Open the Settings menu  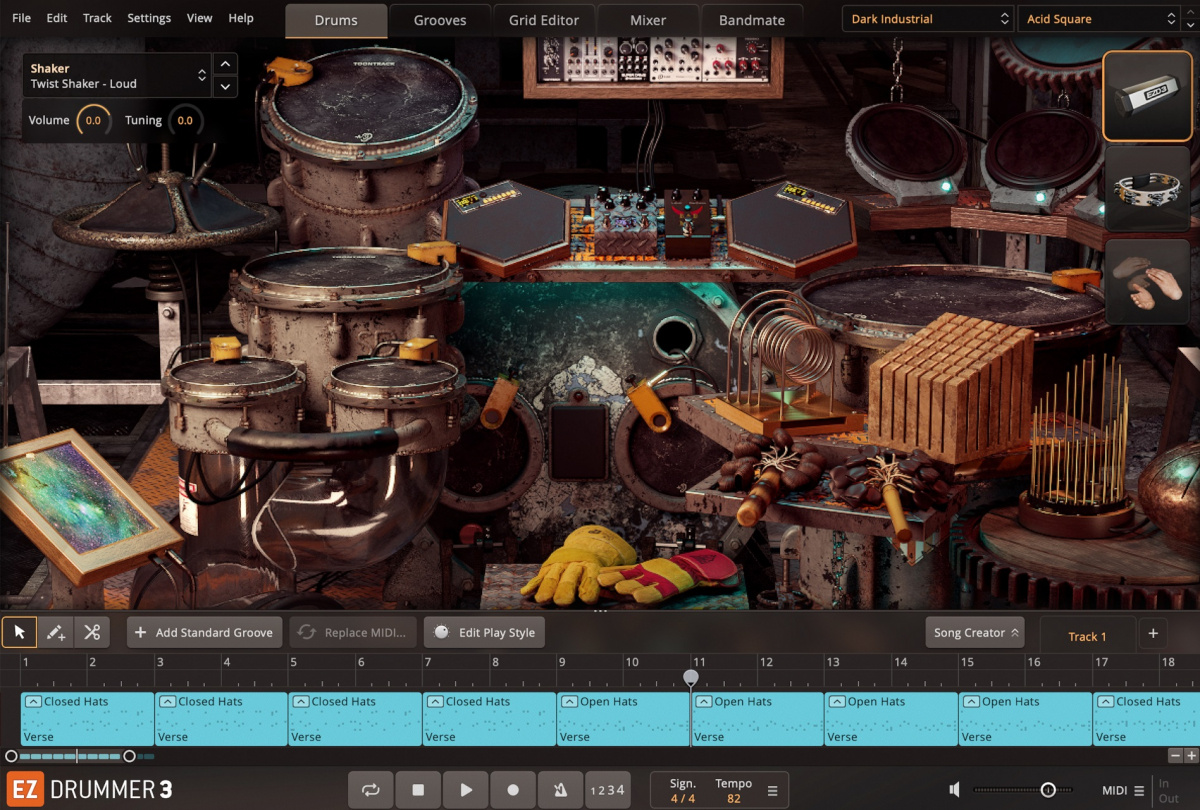pos(148,18)
